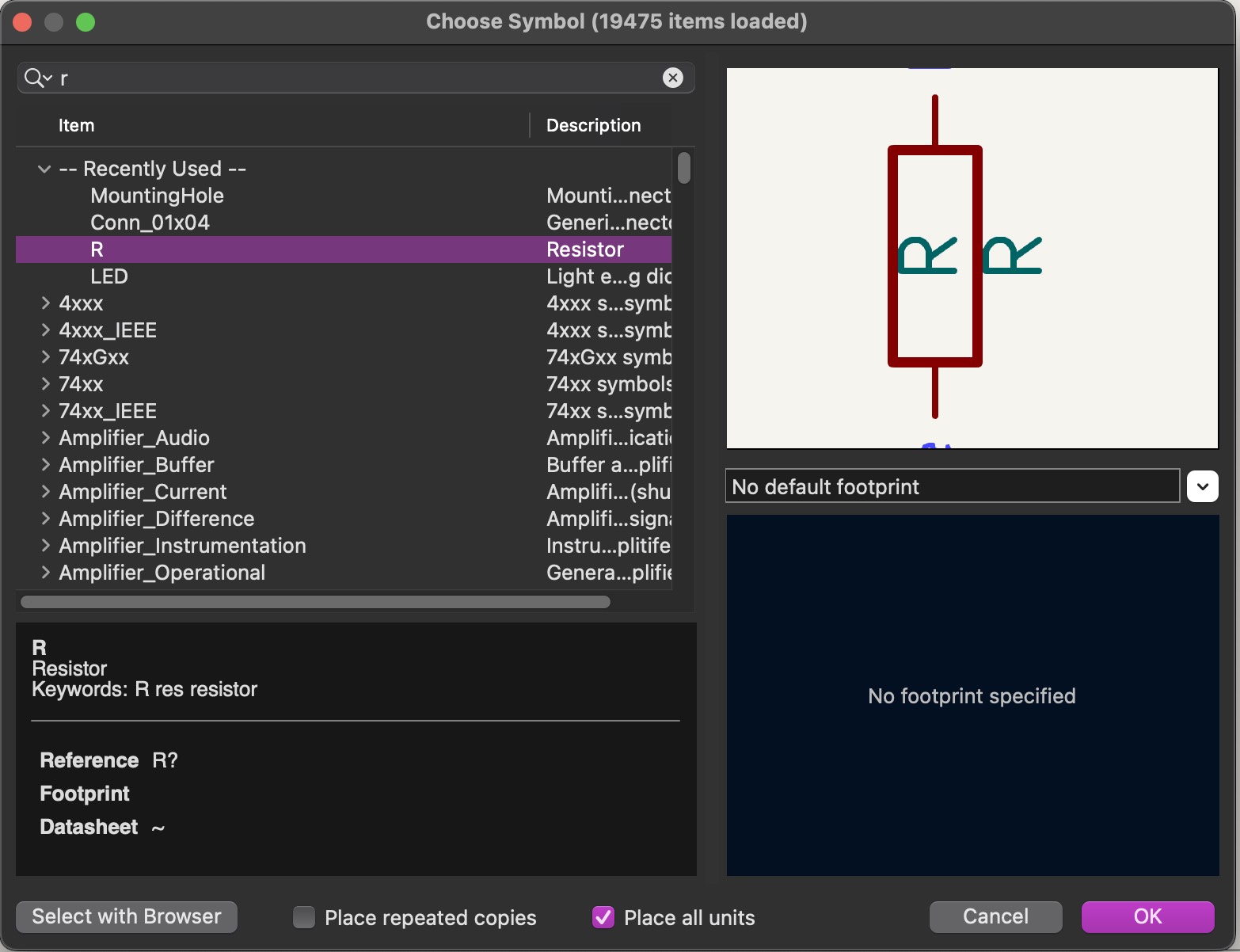Screen dimensions: 1240x952
Task: Click the resistor symbol preview
Action: [x=972, y=258]
